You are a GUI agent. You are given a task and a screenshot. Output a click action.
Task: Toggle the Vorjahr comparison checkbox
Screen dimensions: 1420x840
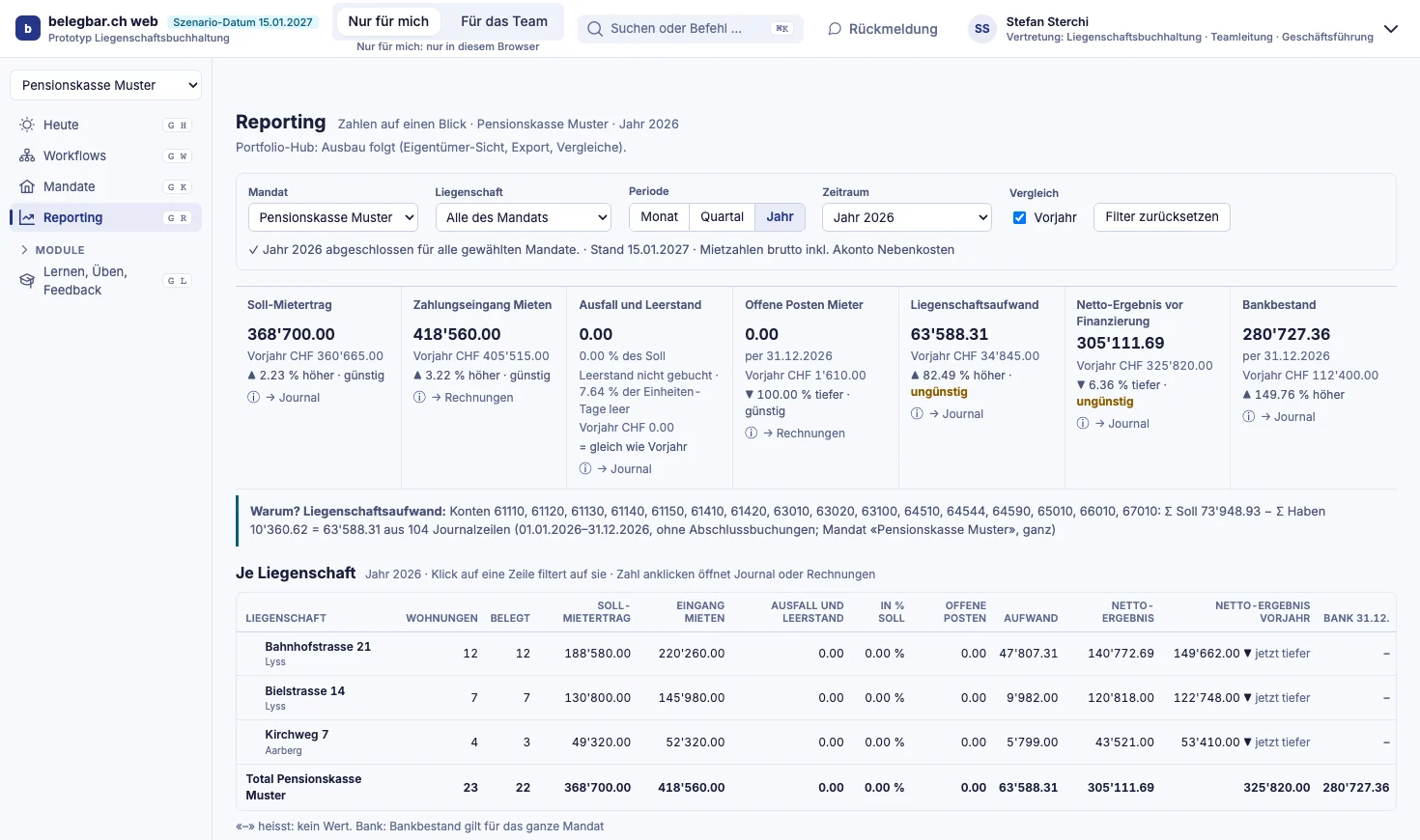coord(1019,217)
